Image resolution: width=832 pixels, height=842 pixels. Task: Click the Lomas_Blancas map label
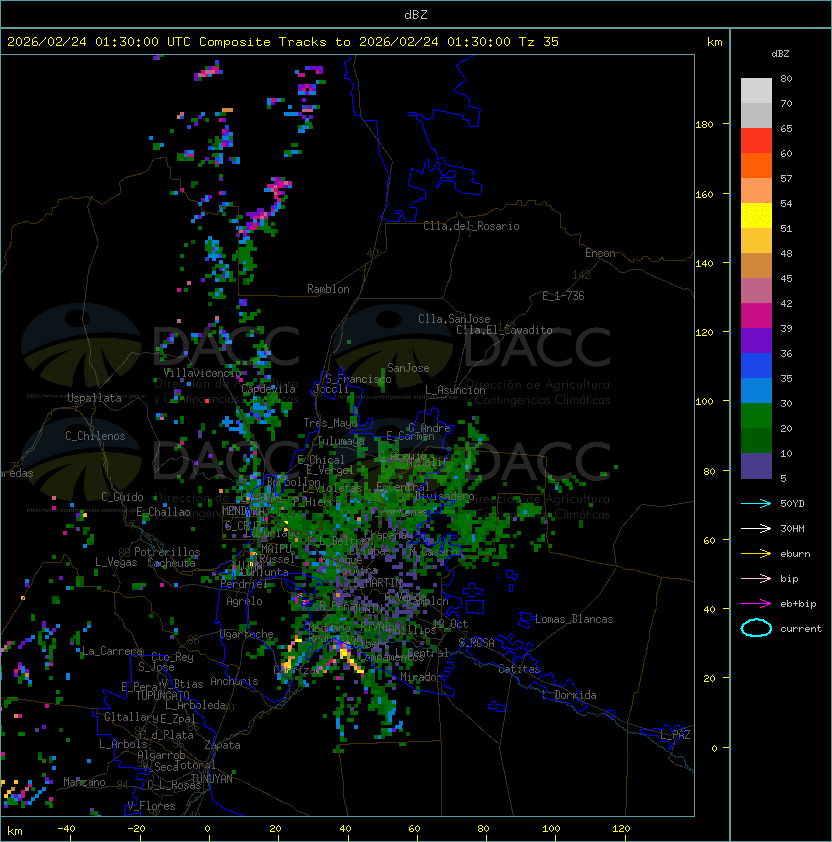coord(574,619)
